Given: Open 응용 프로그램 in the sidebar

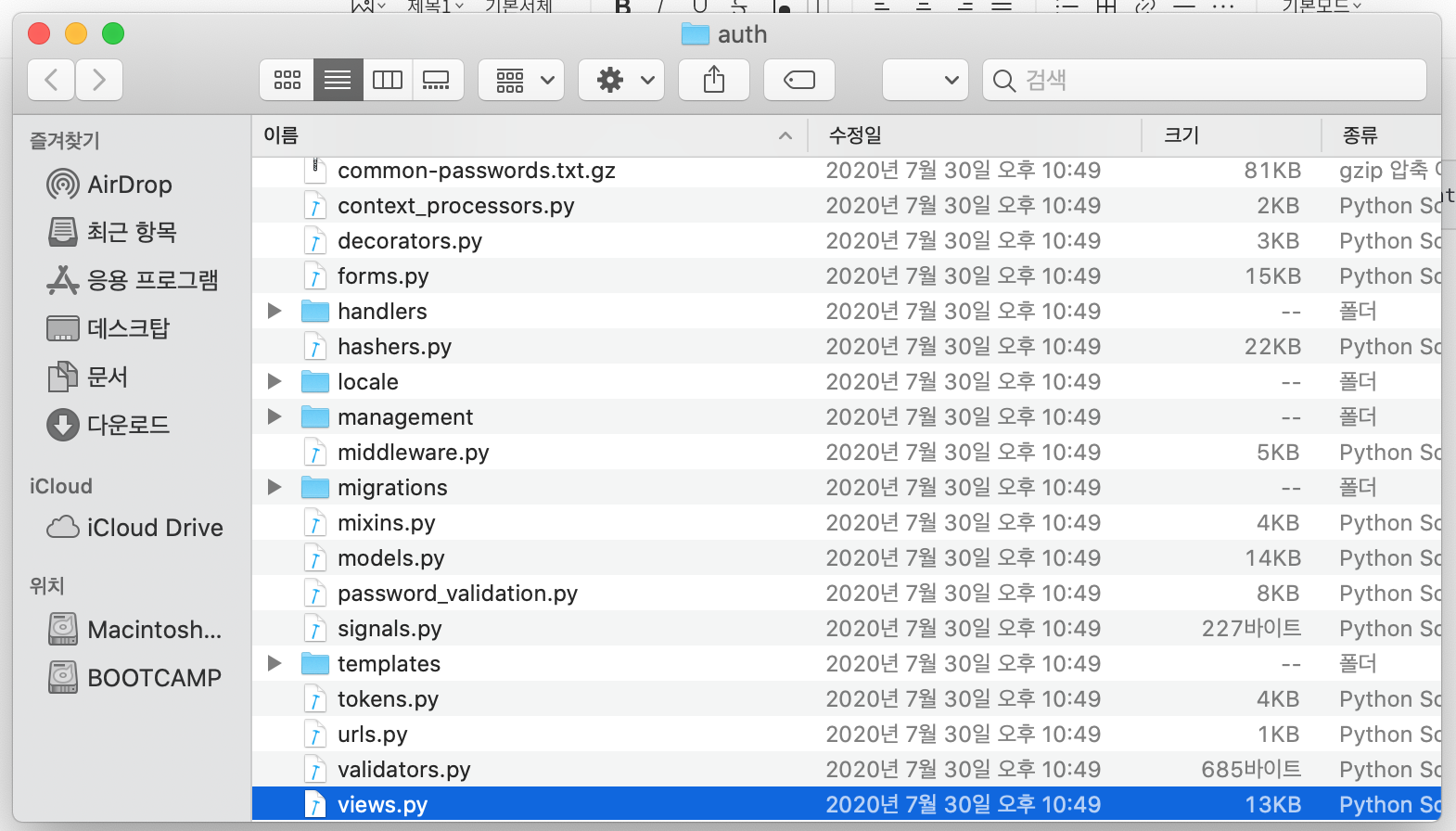Looking at the screenshot, I should pyautogui.click(x=133, y=280).
